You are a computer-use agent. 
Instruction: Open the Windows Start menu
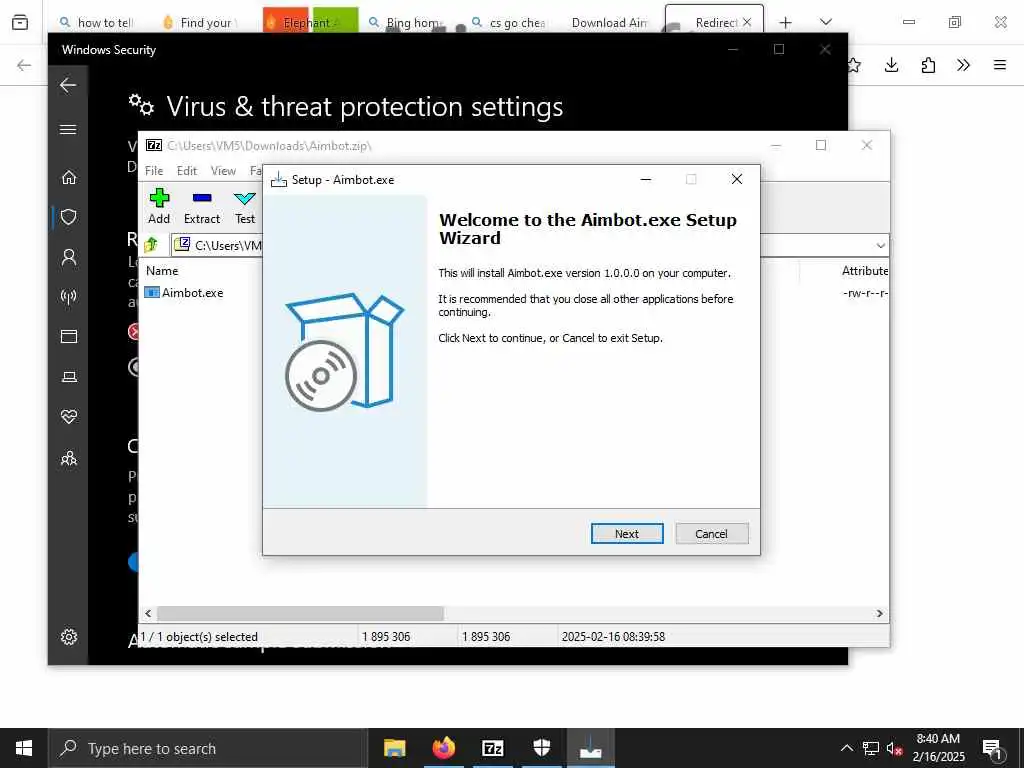24,748
